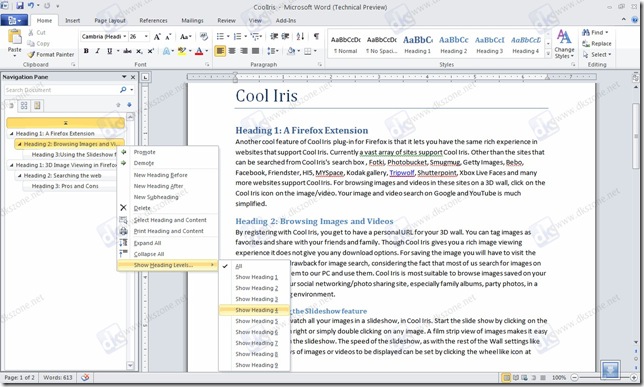Open the Borders dropdown
Viewport: 644px width, 387px height.
point(315,51)
